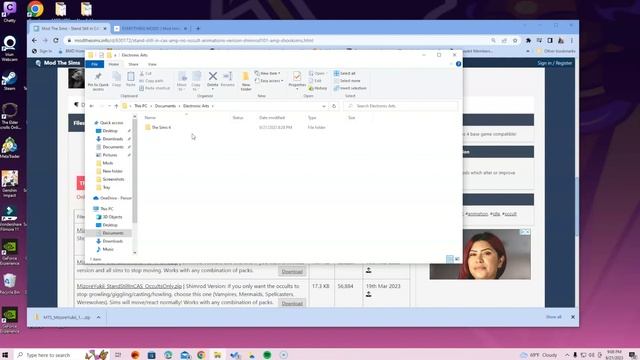Refresh the Explorer address bar
Image resolution: width=640 pixels, height=360 pixels.
[334, 106]
